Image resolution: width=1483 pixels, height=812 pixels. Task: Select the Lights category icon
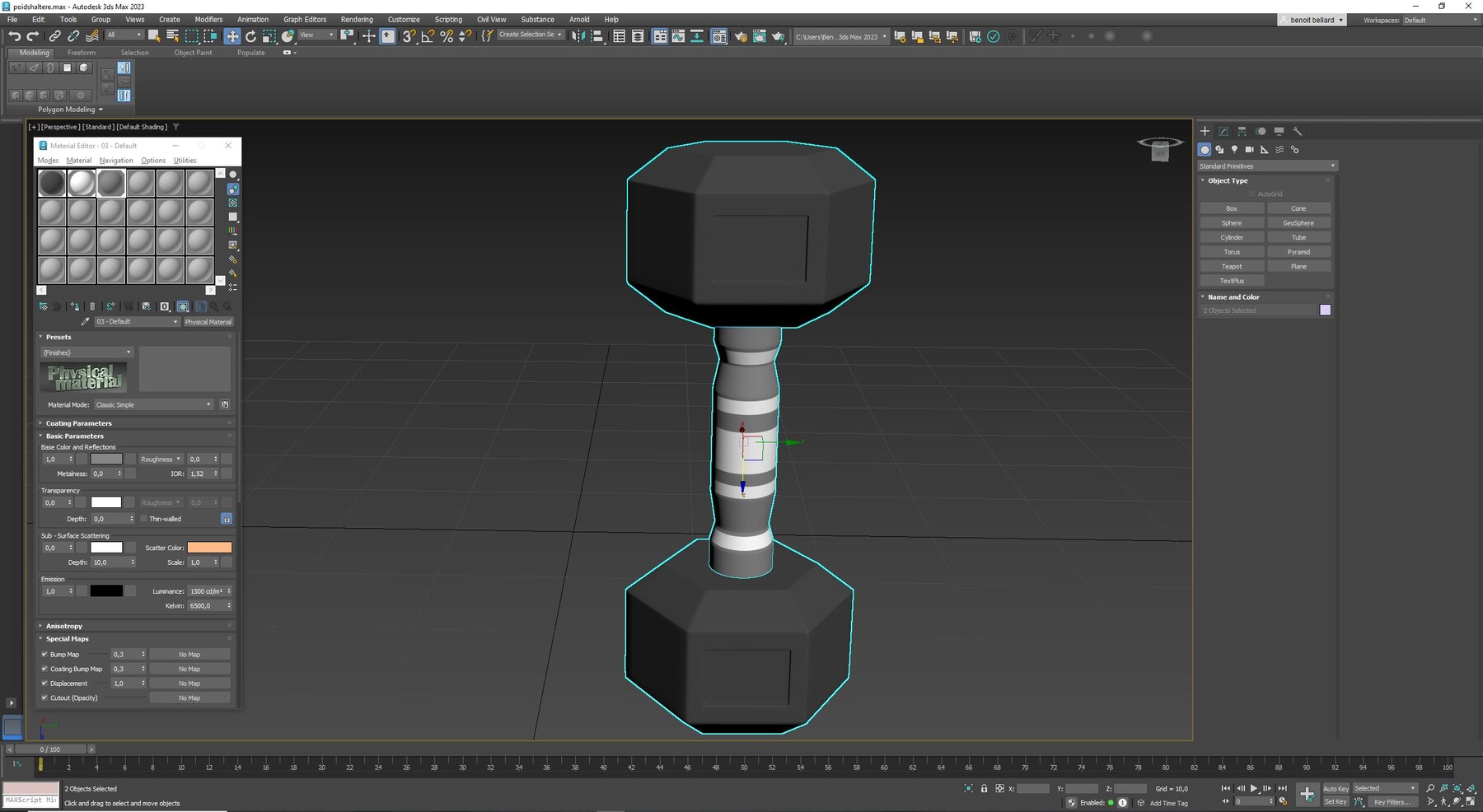1234,149
